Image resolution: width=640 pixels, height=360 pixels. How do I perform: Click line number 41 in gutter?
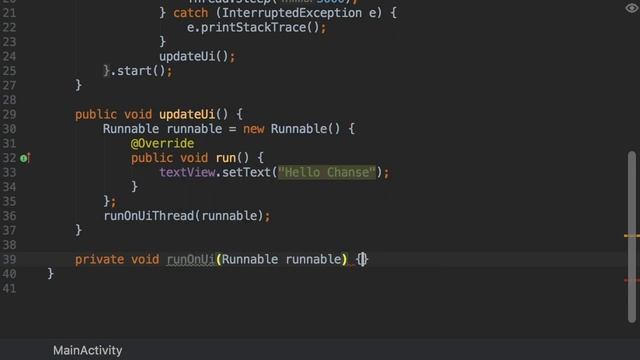coord(9,289)
